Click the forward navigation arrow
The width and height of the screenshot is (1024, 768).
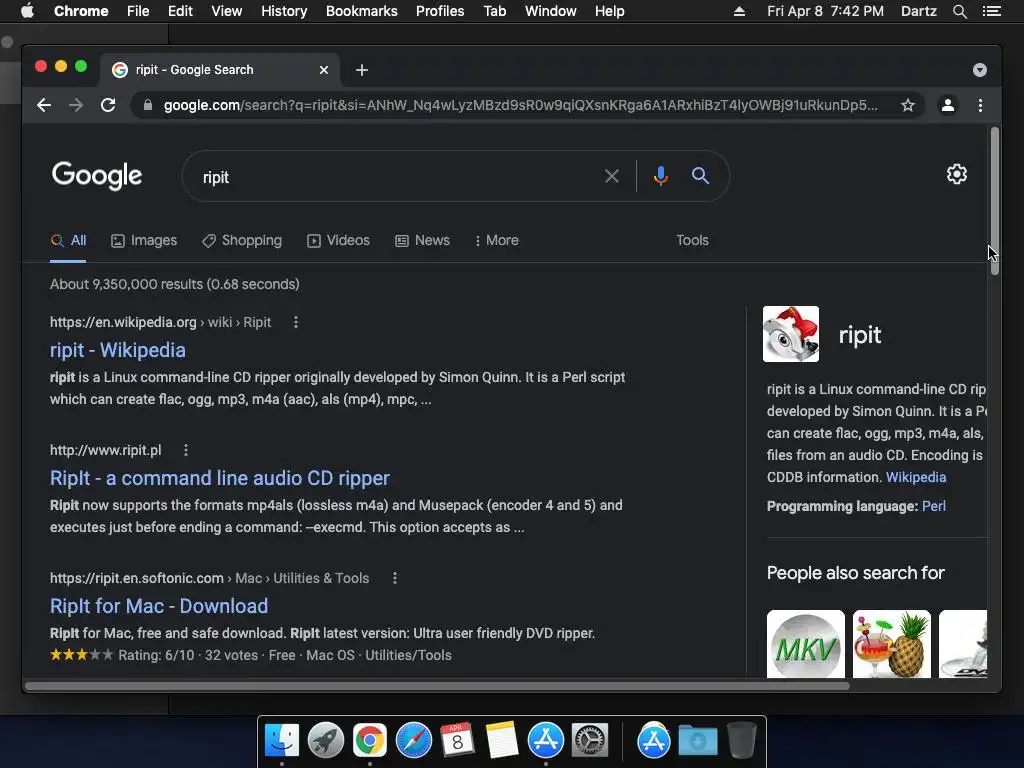tap(76, 105)
